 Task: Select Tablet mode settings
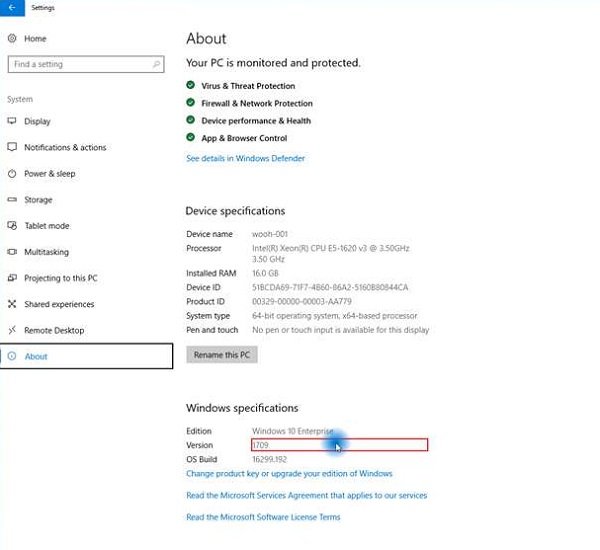point(47,226)
